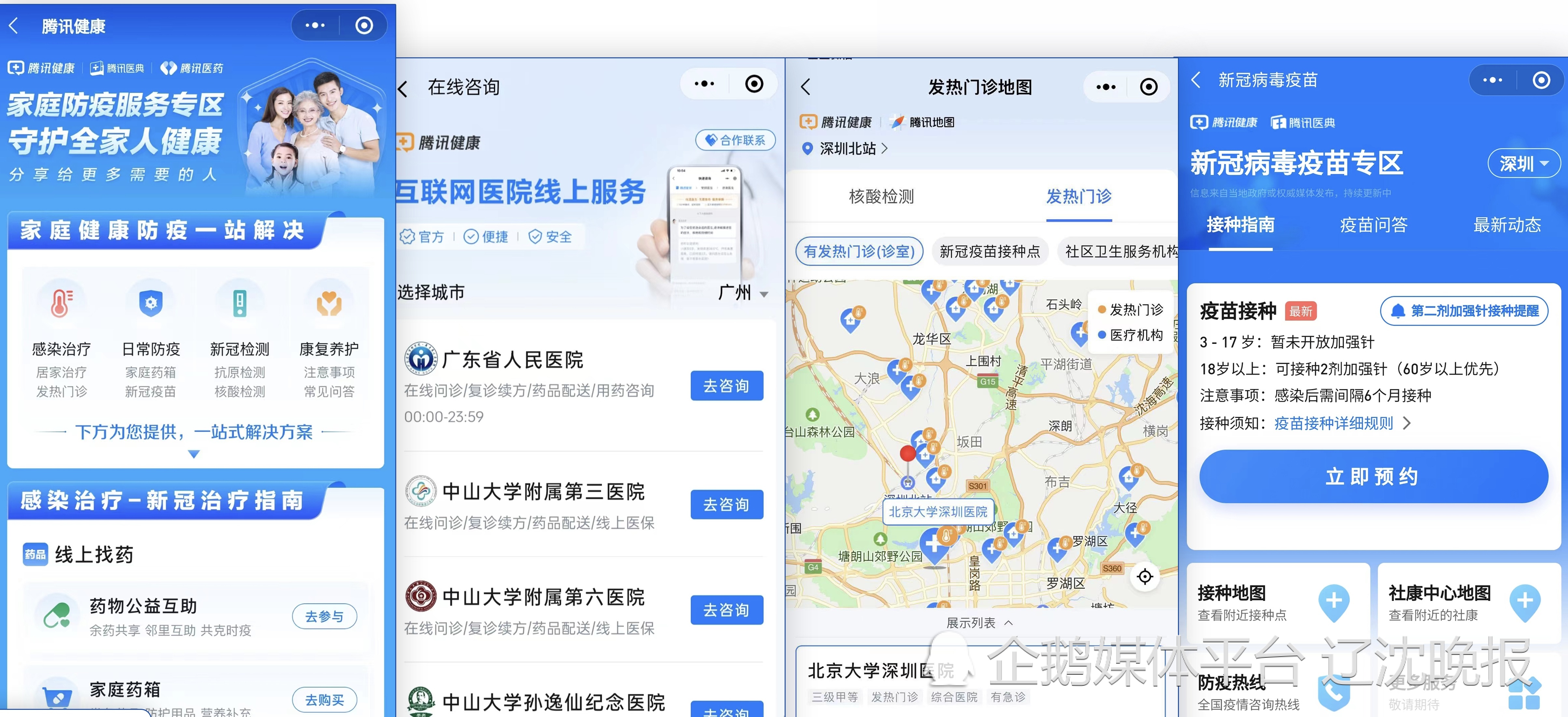
Task: Tap the 合作联系 button
Action: pyautogui.click(x=735, y=140)
